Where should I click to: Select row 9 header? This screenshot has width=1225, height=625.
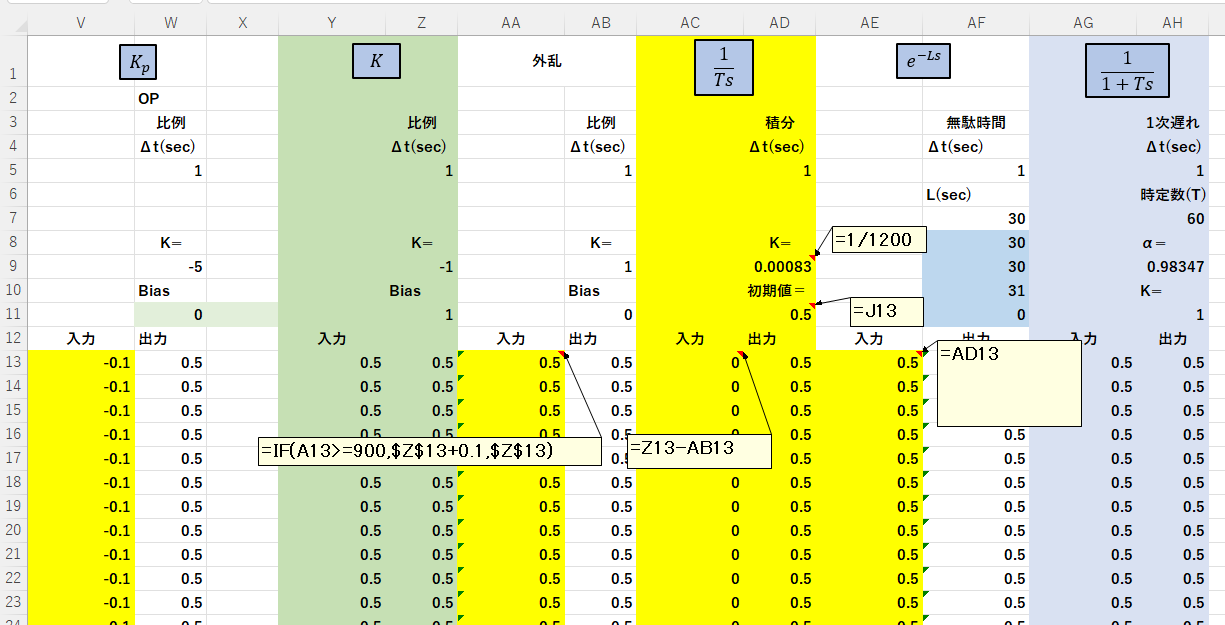tap(12, 267)
